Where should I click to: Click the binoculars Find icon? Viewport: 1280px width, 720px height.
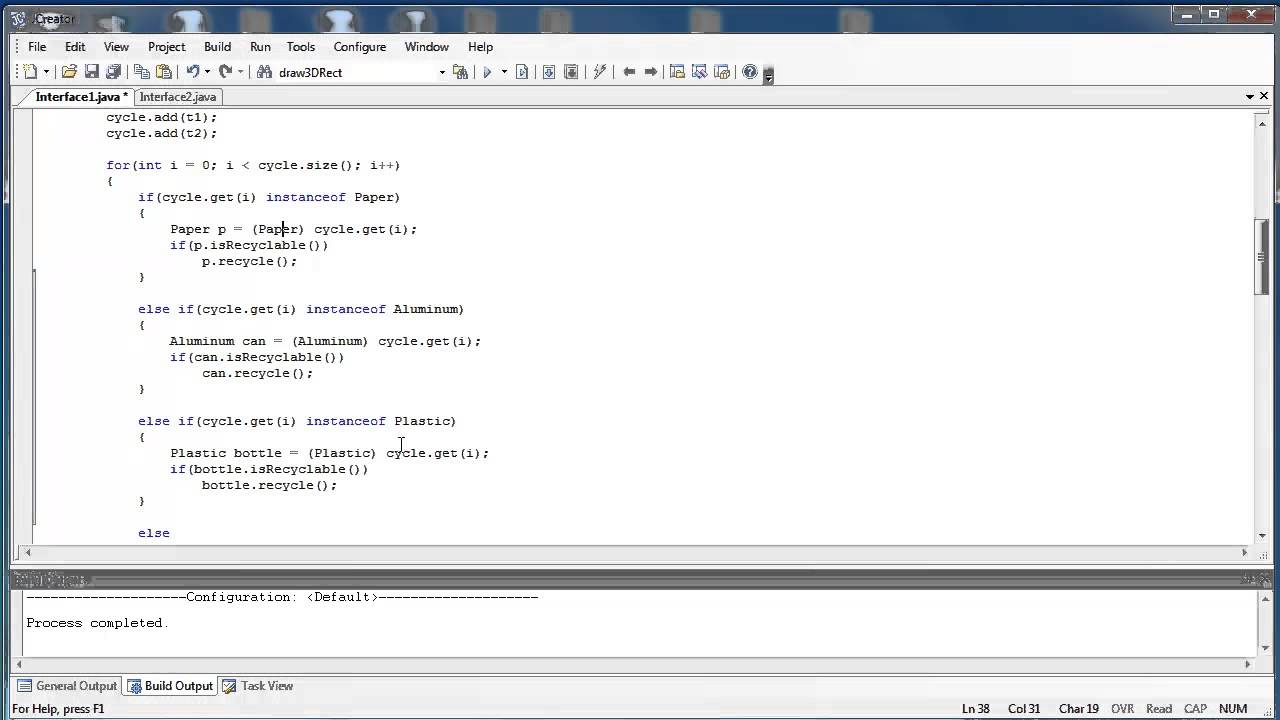[264, 72]
